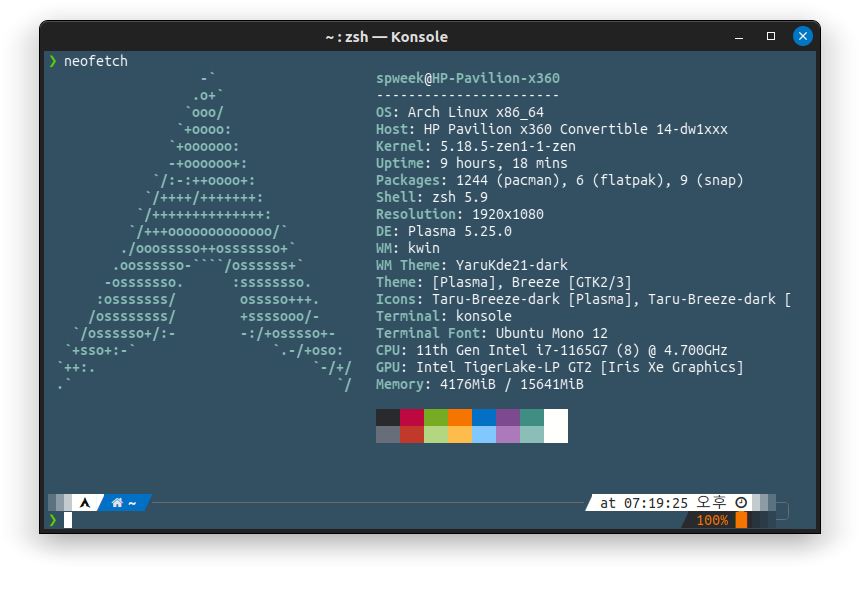This screenshot has width=860, height=589.
Task: Click the gray swatch in bottom row
Action: pyautogui.click(x=388, y=434)
